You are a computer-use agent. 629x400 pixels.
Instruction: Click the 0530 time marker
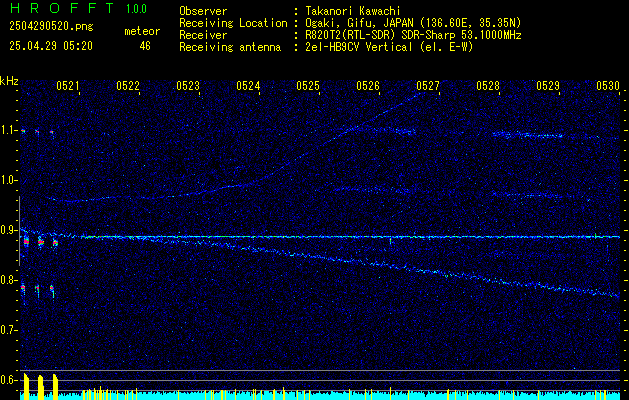[608, 86]
